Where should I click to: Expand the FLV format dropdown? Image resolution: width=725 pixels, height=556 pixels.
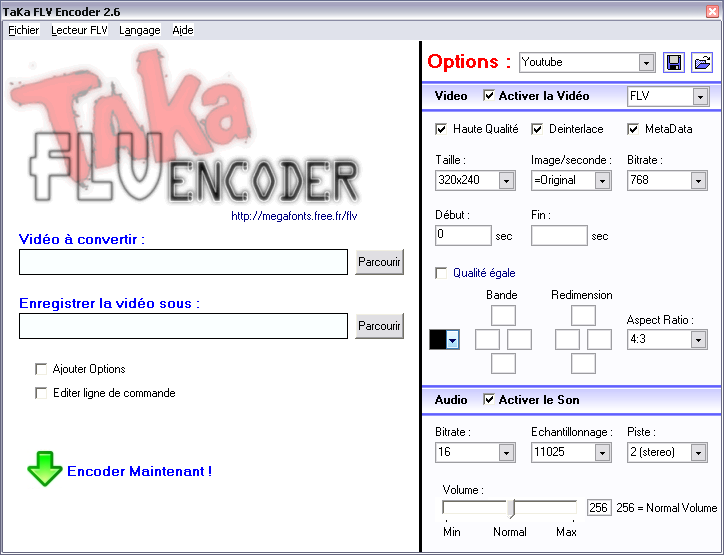pos(700,97)
